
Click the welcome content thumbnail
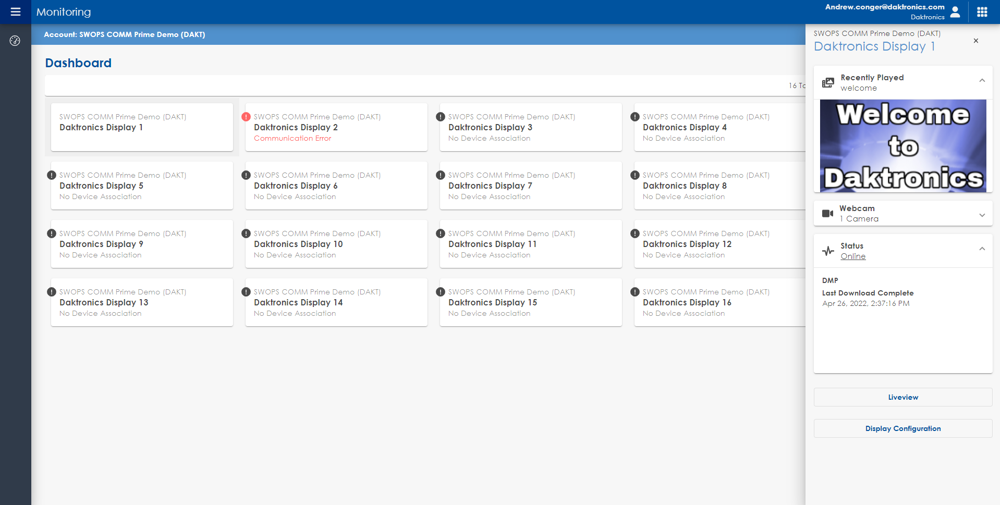click(903, 146)
